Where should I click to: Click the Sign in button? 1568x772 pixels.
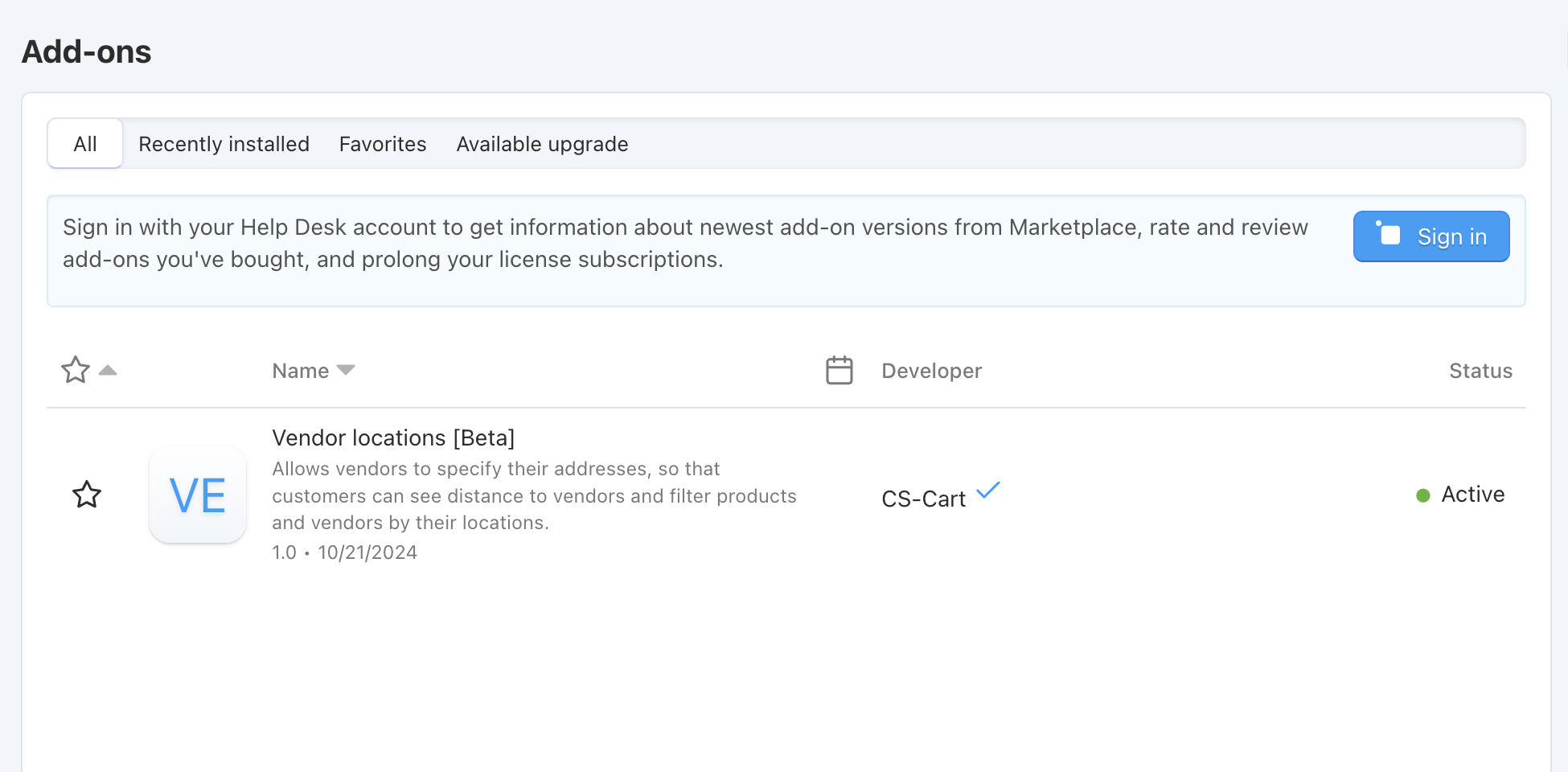click(x=1431, y=236)
